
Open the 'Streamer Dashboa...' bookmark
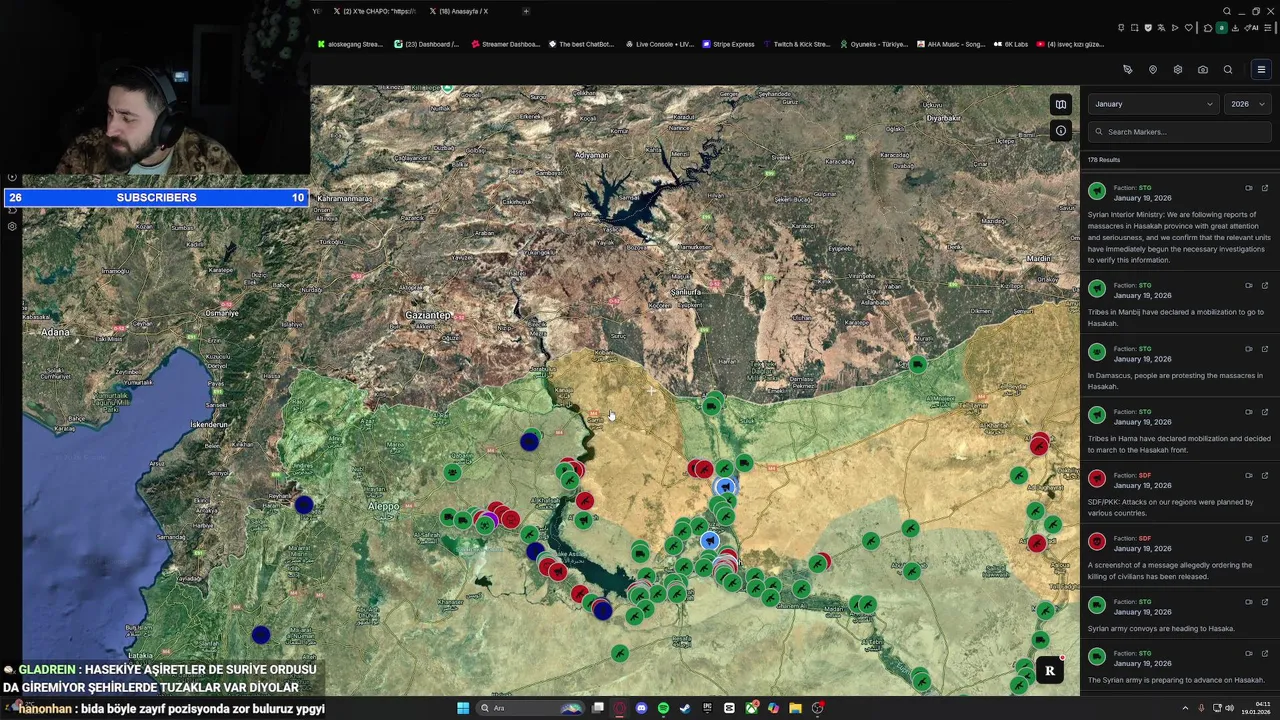pyautogui.click(x=505, y=44)
